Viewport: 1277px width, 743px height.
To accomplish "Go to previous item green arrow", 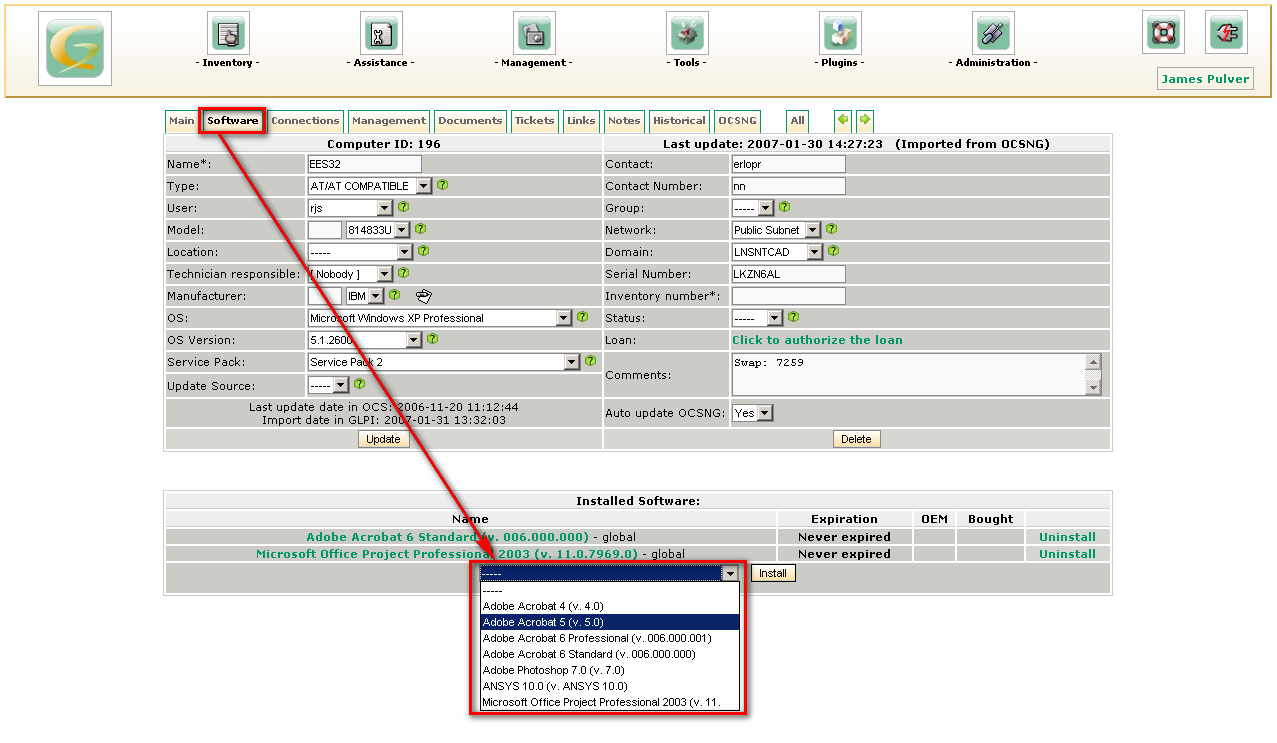I will click(x=843, y=121).
